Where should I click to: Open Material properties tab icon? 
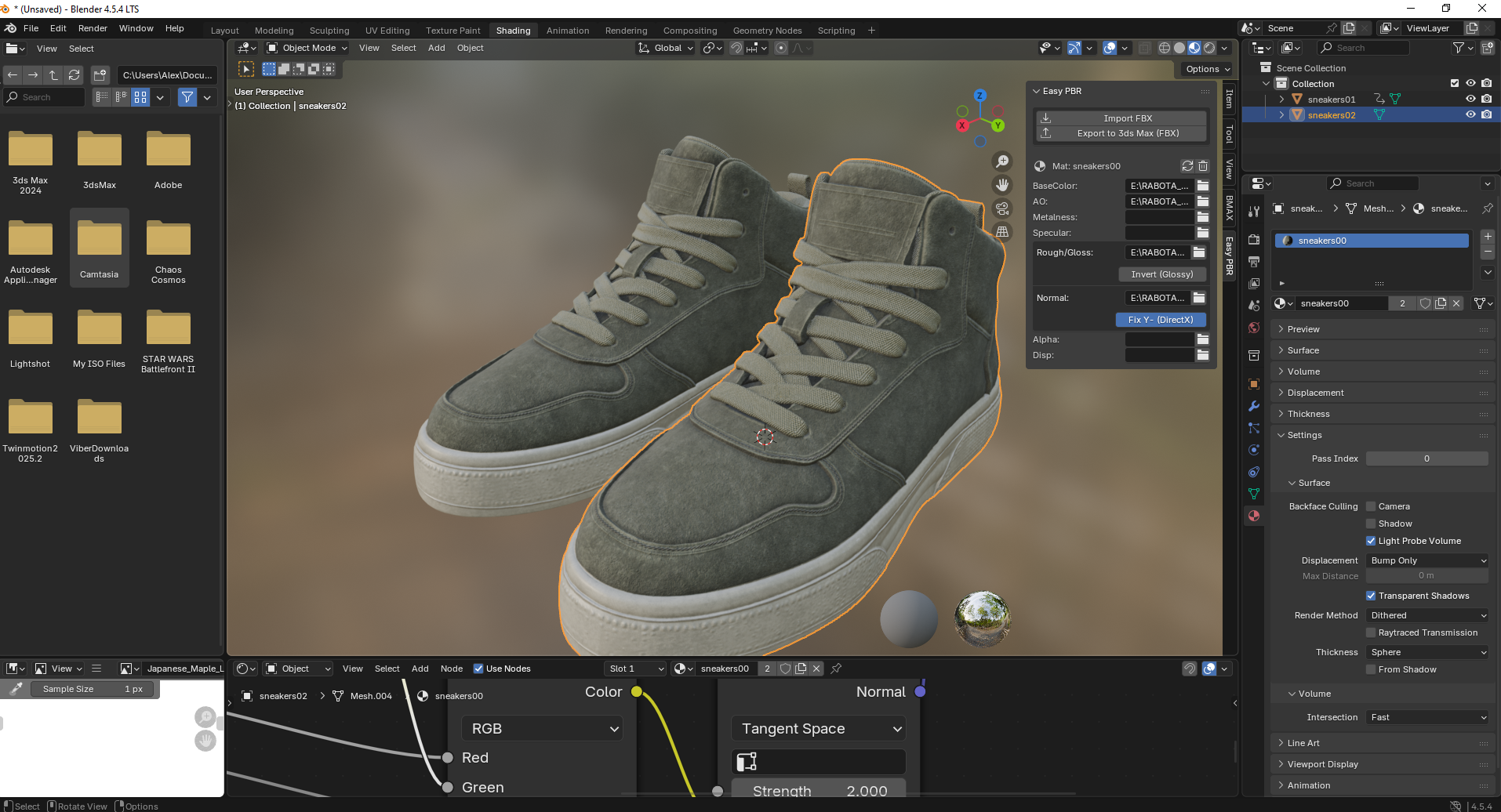pos(1254,516)
